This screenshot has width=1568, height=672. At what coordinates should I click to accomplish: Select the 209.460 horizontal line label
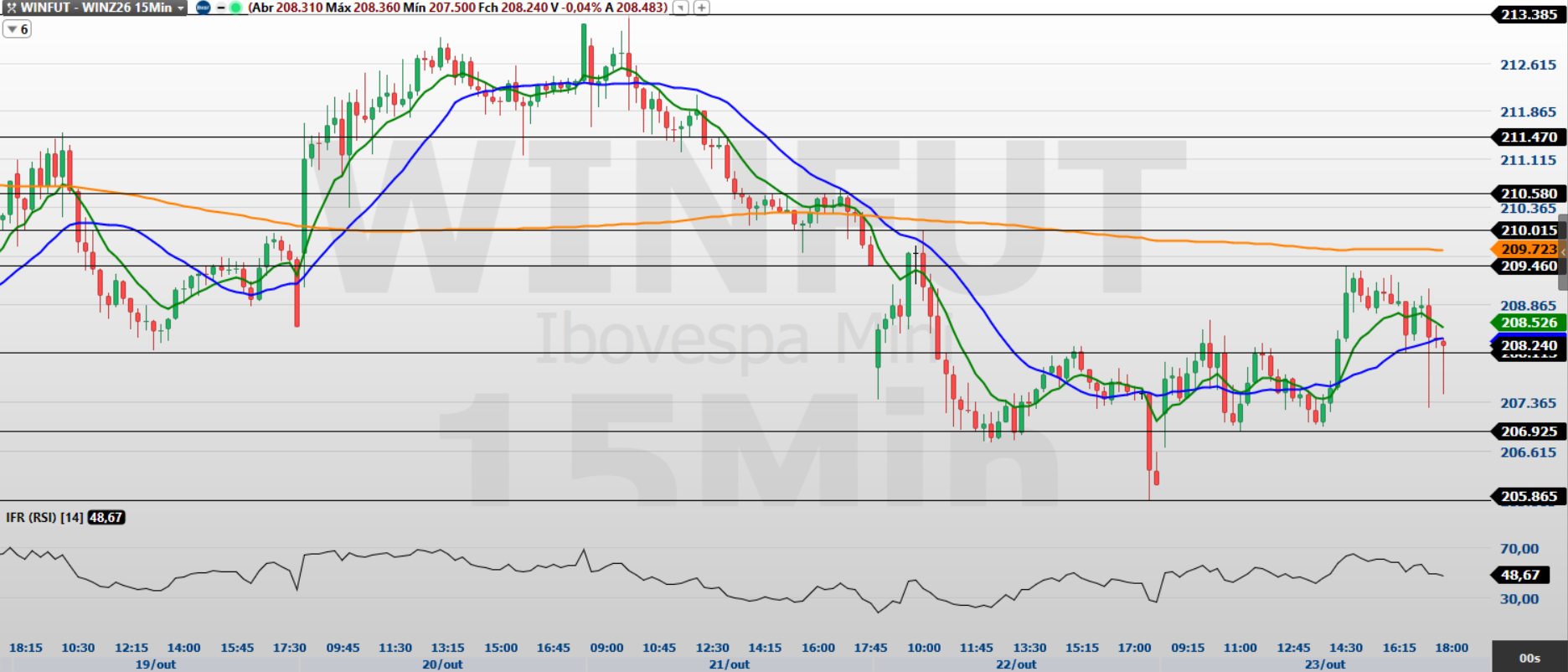(x=1528, y=266)
